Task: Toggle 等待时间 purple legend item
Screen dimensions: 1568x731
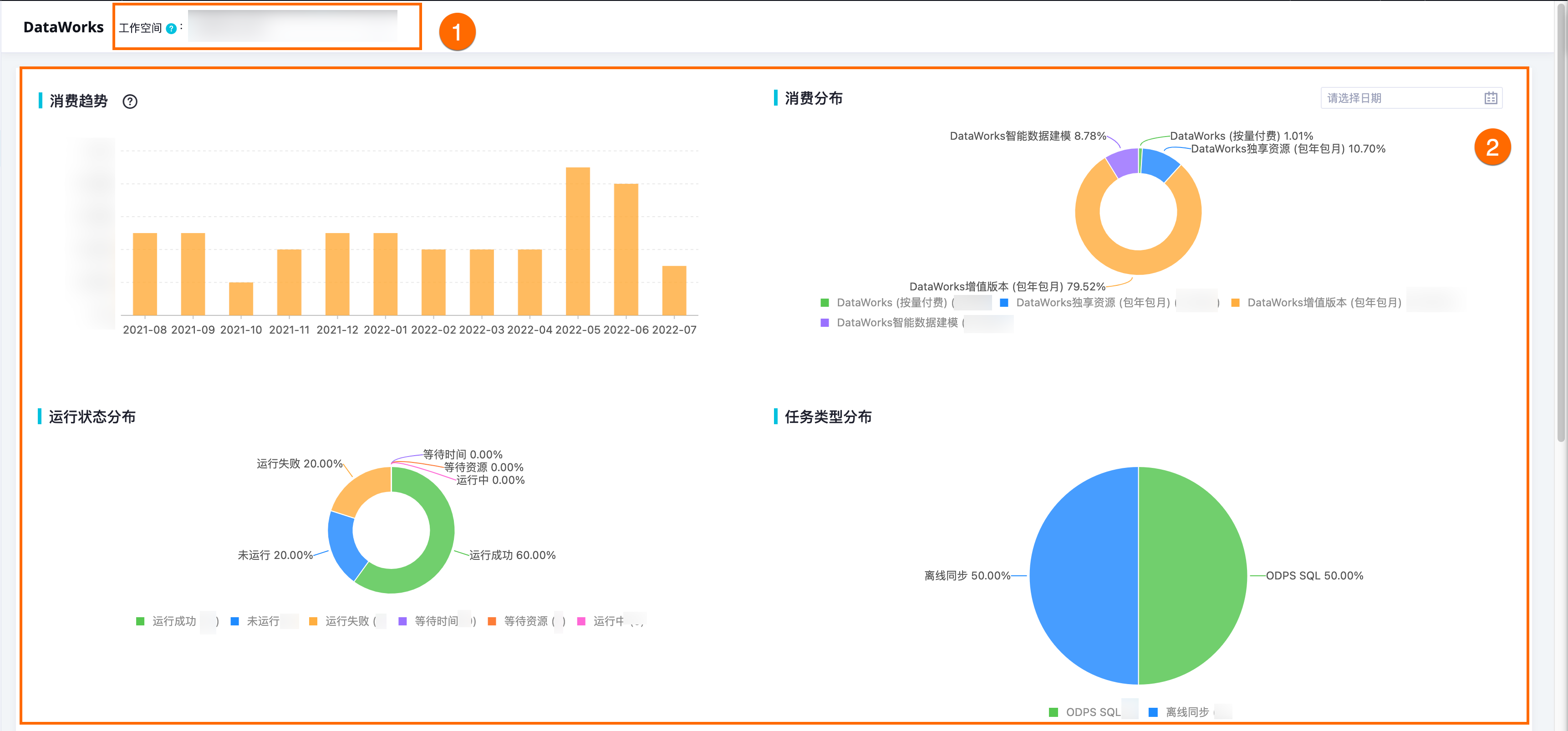Action: pyautogui.click(x=437, y=621)
